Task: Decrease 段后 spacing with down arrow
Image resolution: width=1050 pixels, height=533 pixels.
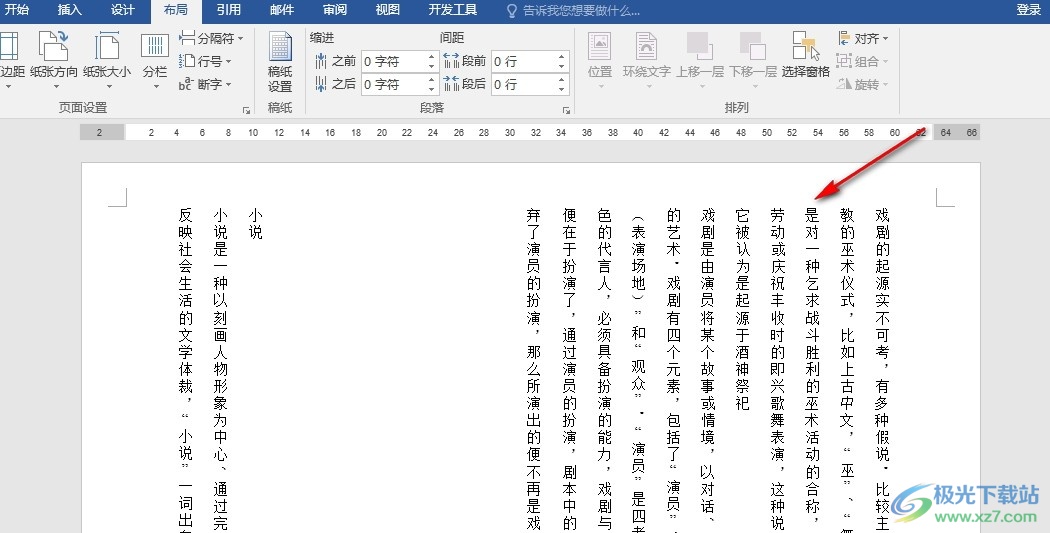Action: pyautogui.click(x=562, y=89)
